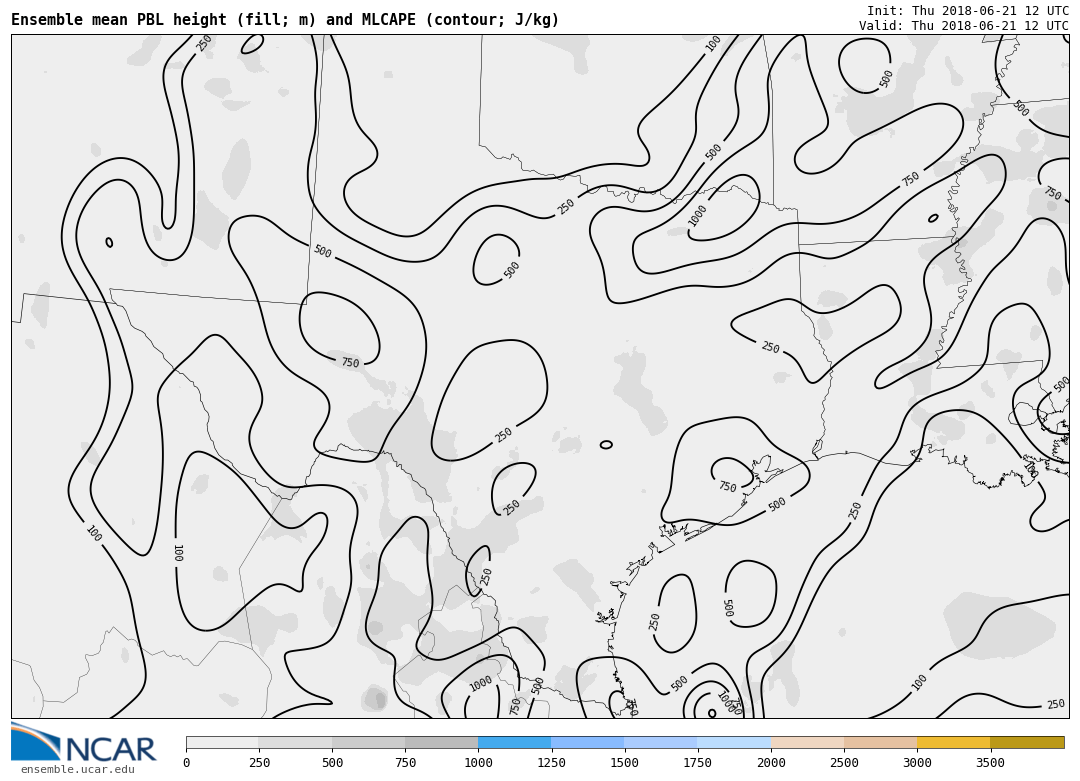This screenshot has width=1080, height=781.
Task: Pick the 3000–3500 gold colorbar swatch
Action: (x=953, y=742)
